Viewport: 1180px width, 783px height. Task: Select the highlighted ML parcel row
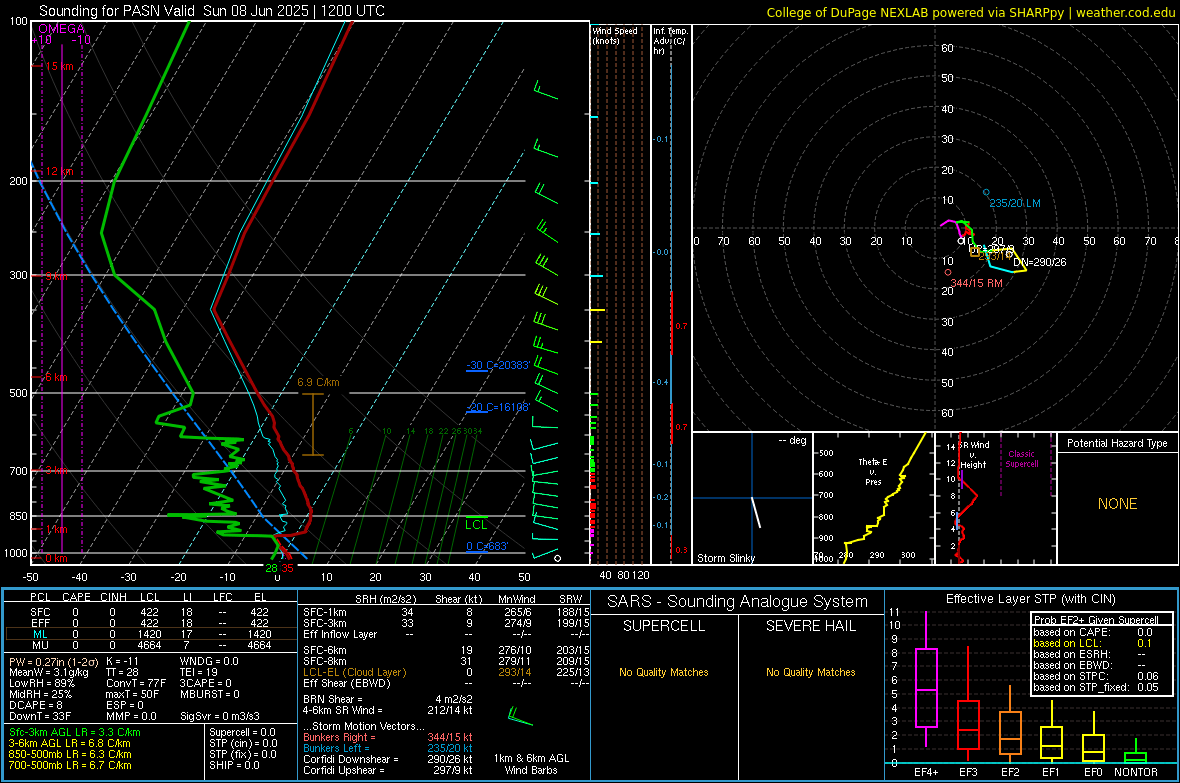(x=149, y=634)
